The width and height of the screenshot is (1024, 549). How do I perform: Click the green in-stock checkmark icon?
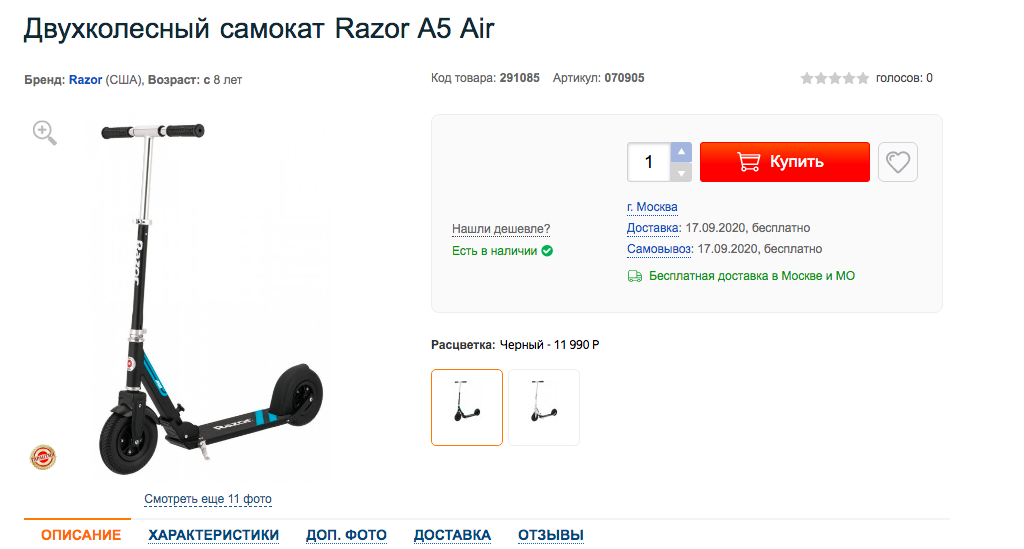pos(547,251)
